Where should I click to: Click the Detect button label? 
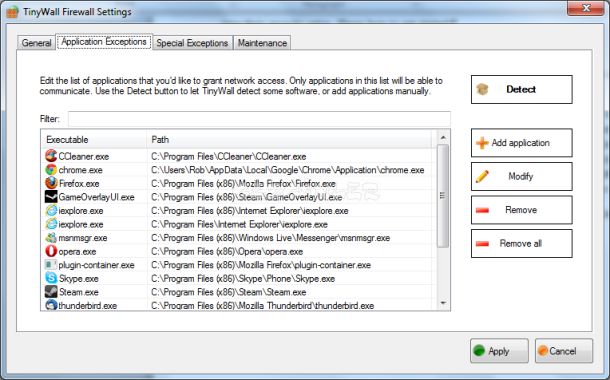click(521, 89)
